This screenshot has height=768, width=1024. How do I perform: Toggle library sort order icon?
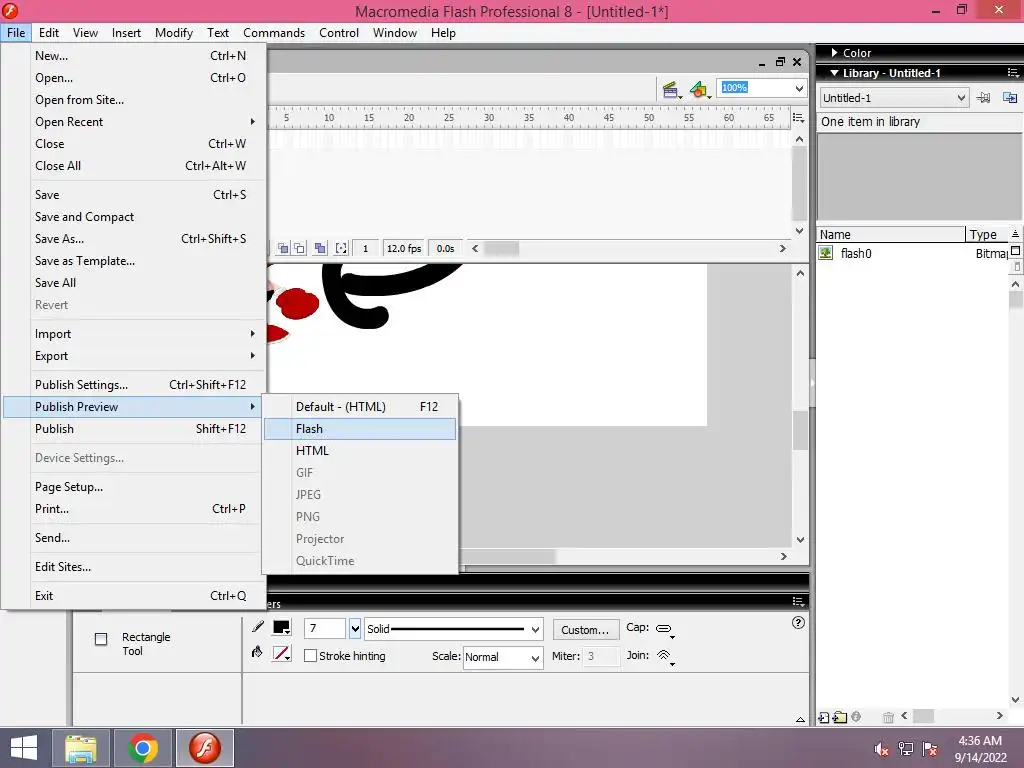(x=1015, y=234)
